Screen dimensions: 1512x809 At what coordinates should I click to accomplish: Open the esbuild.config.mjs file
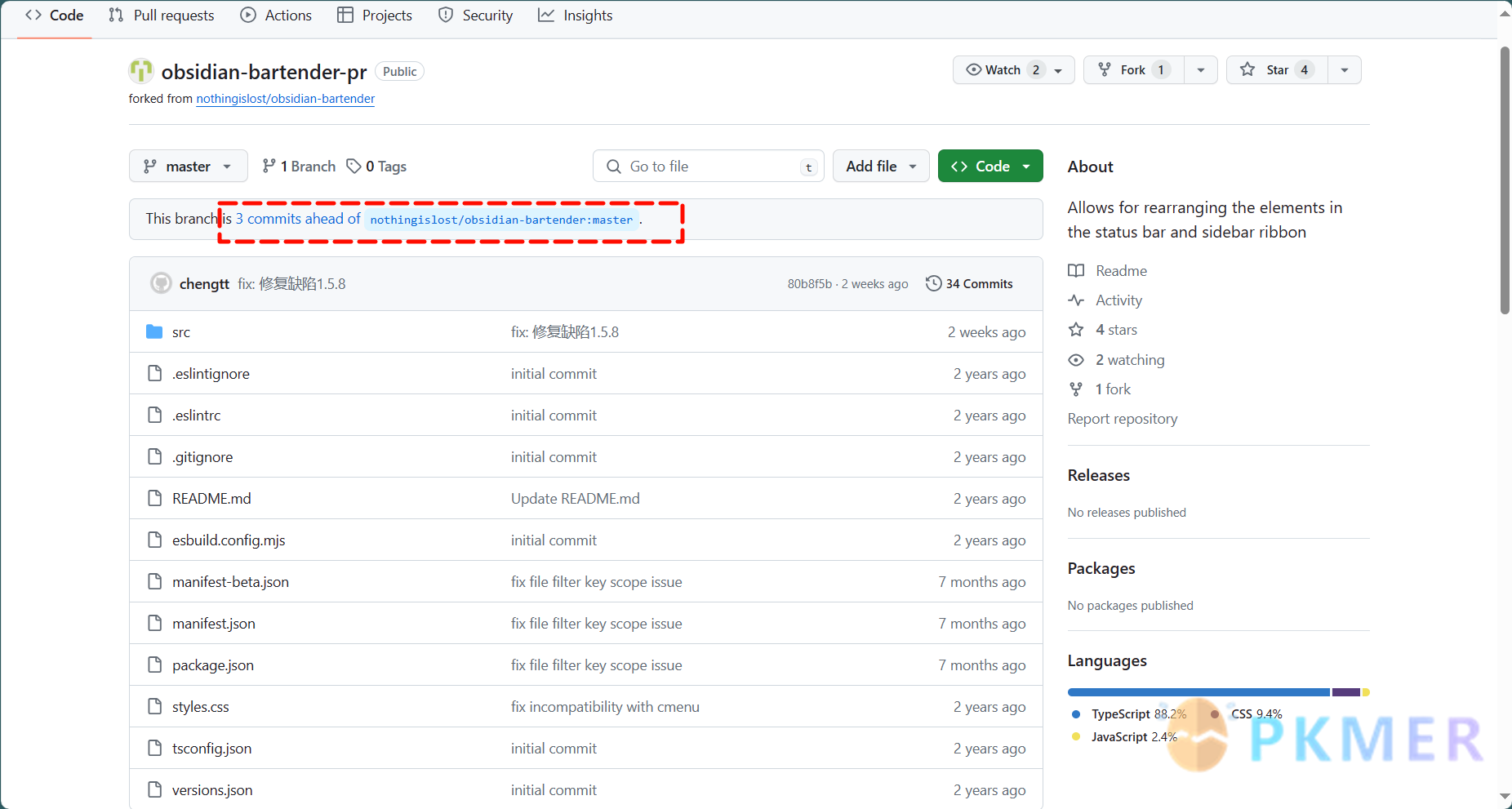click(x=229, y=540)
